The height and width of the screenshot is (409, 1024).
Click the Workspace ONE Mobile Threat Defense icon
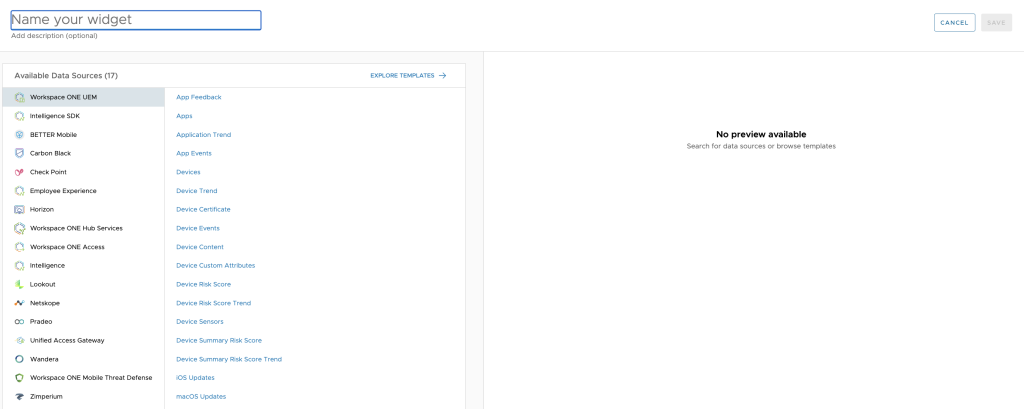pyautogui.click(x=20, y=378)
